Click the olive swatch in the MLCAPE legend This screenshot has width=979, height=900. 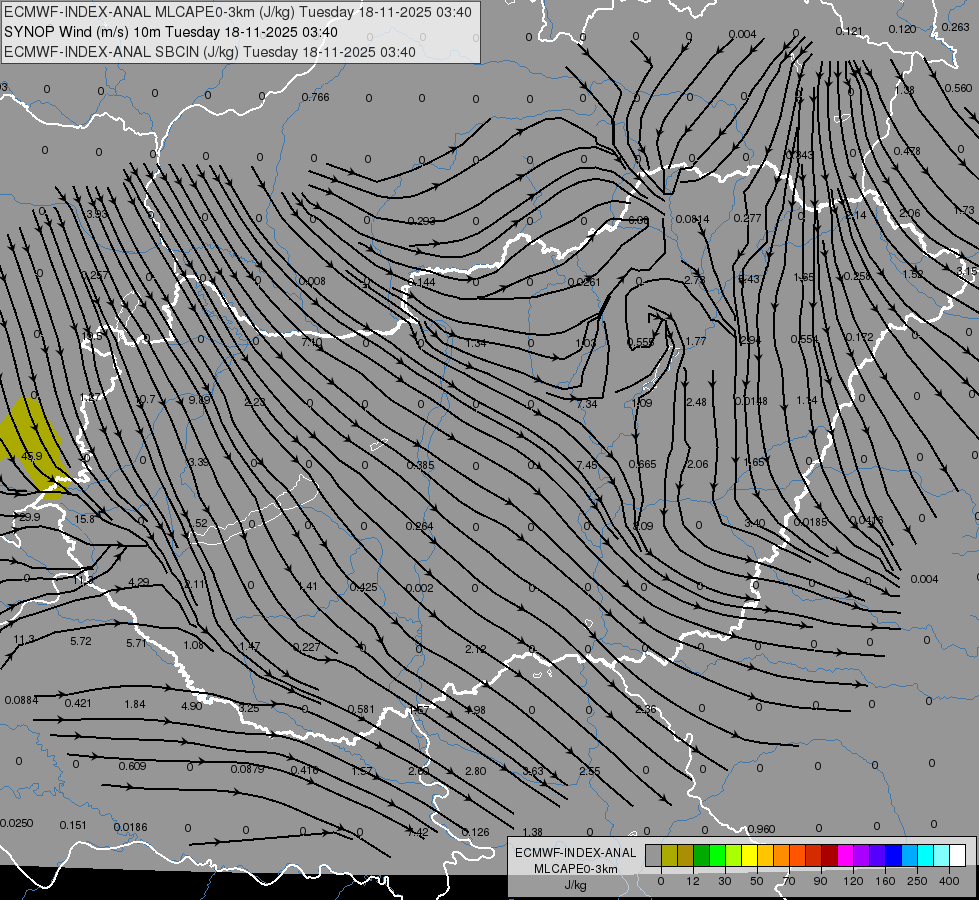pyautogui.click(x=669, y=855)
